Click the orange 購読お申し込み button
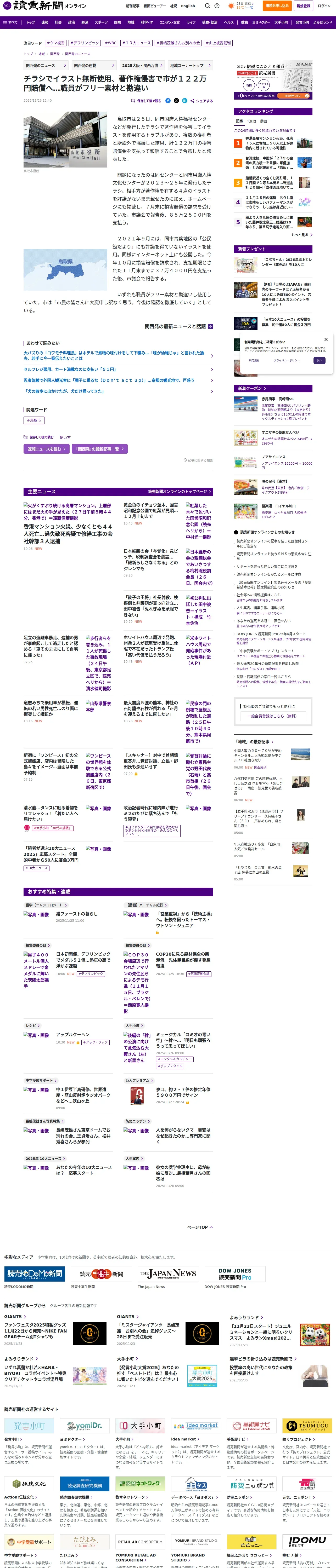 pyautogui.click(x=277, y=6)
